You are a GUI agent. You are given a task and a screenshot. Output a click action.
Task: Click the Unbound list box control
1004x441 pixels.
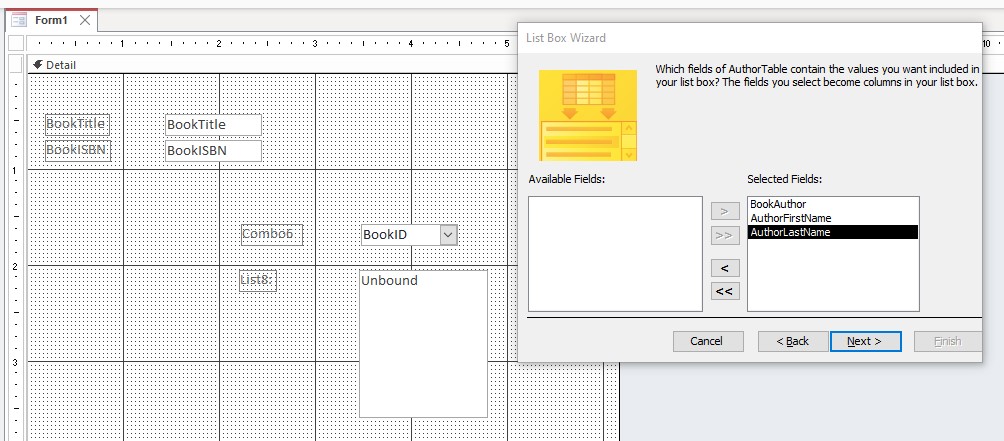click(x=423, y=343)
